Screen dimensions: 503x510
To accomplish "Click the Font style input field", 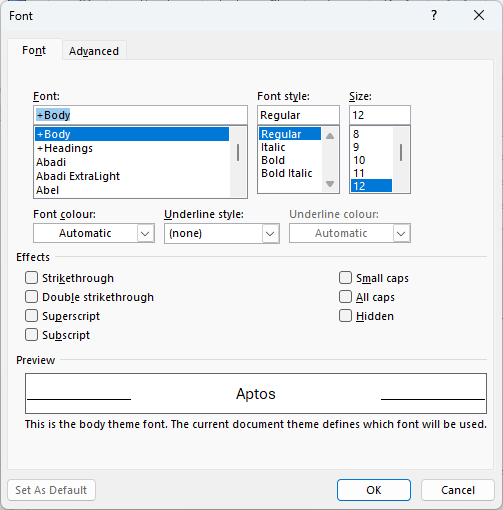I will pyautogui.click(x=298, y=115).
